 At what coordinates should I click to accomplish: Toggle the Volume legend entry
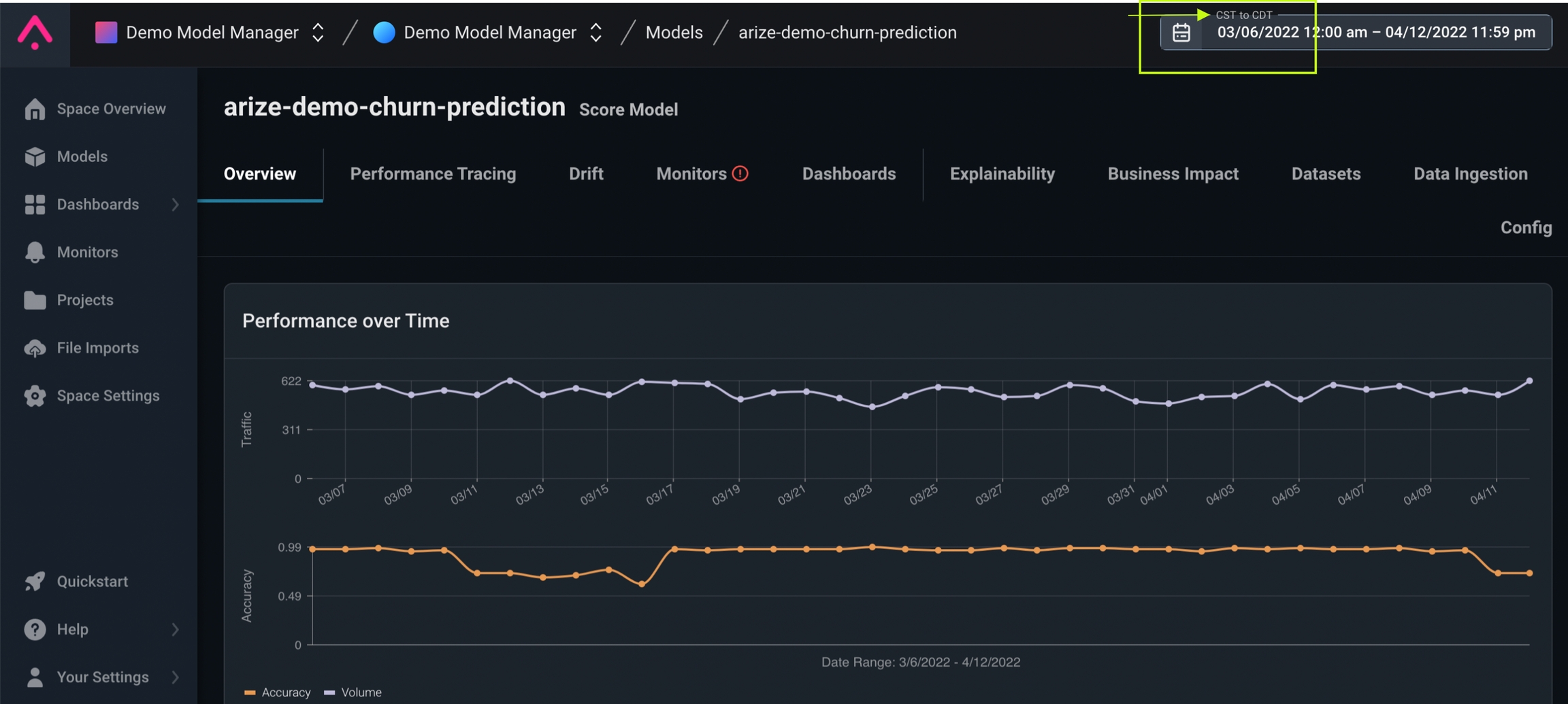pos(353,692)
